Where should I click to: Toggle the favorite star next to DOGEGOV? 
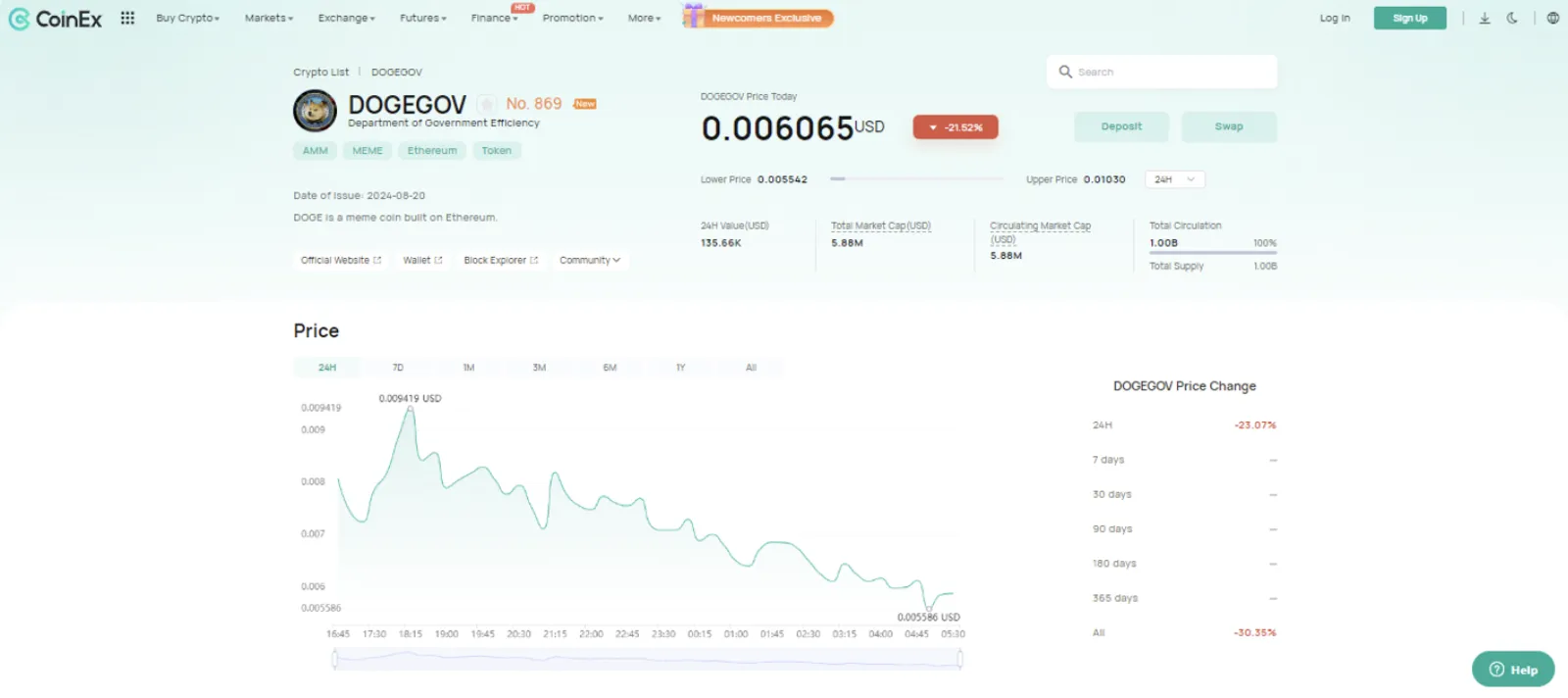point(486,104)
